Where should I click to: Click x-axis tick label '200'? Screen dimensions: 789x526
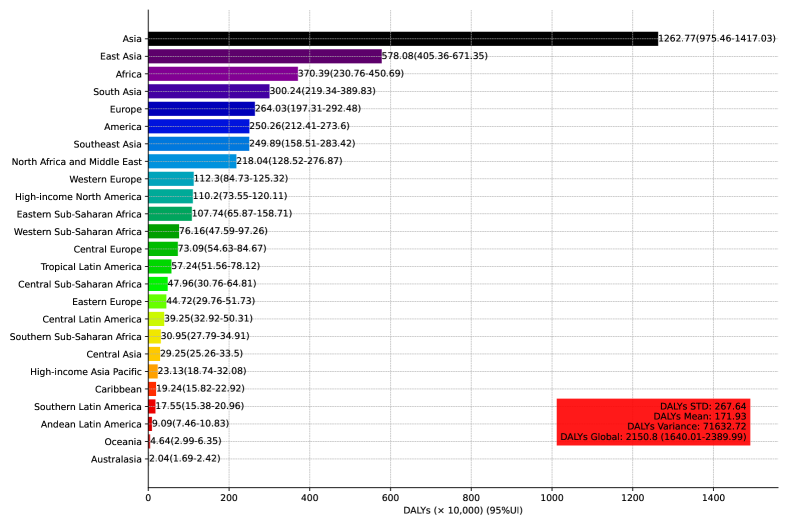point(229,498)
